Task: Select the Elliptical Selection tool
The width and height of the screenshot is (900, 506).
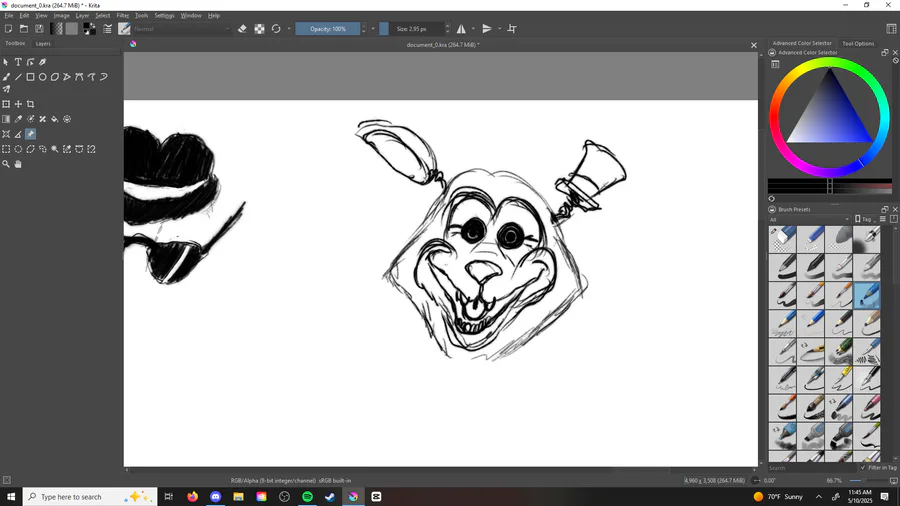Action: point(18,149)
